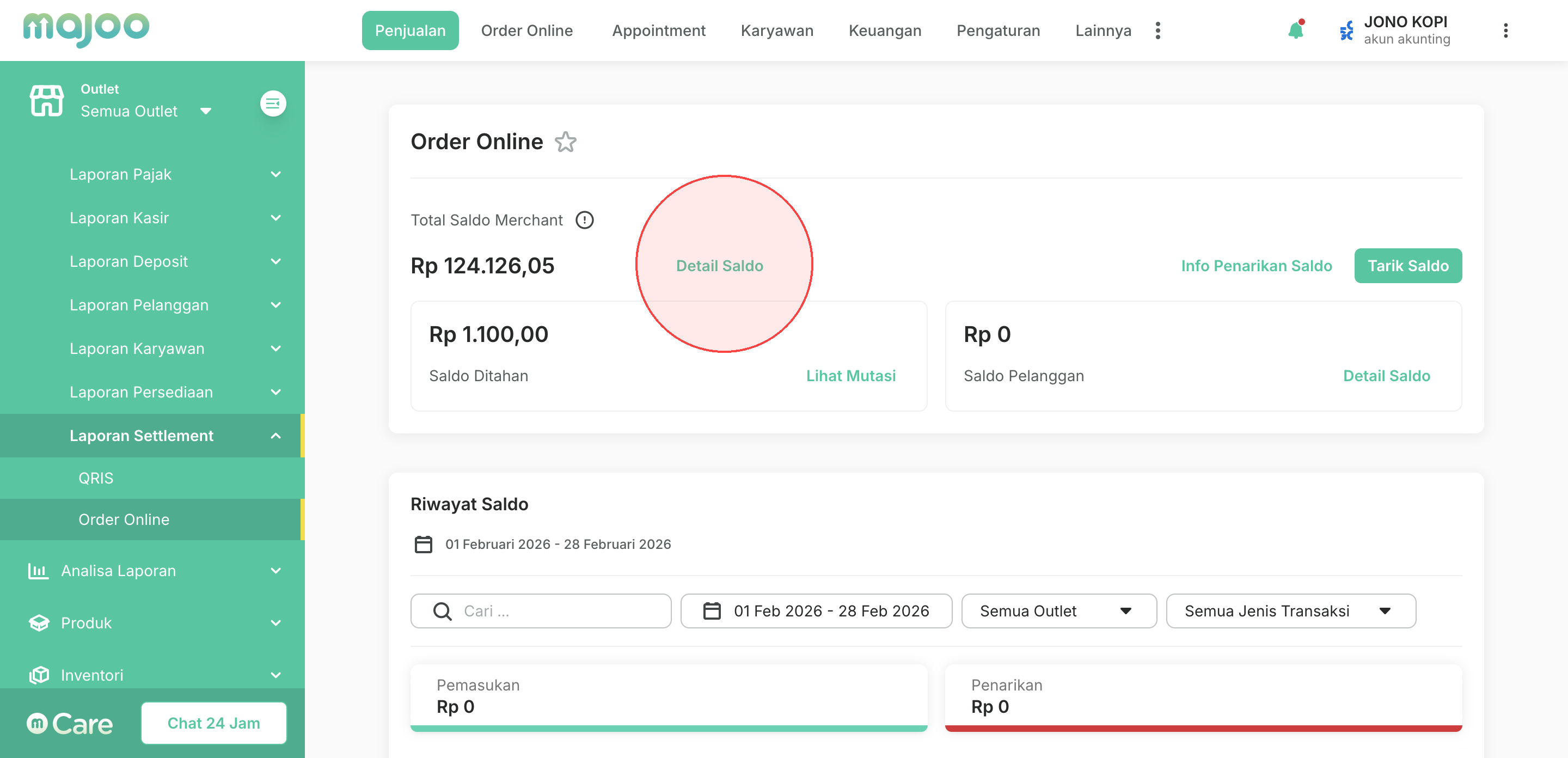The width and height of the screenshot is (1568, 758).
Task: Expand Laporan Pajak section
Action: tap(275, 174)
